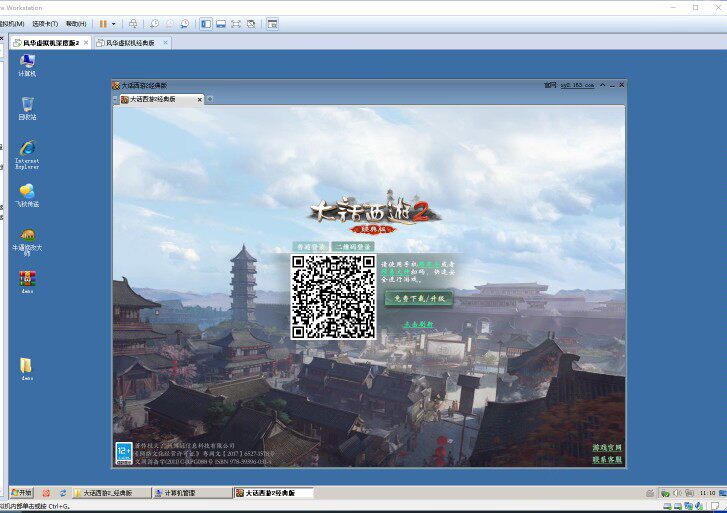Open the 联系客服 link
Viewport: 727px width, 513px height.
tap(606, 460)
